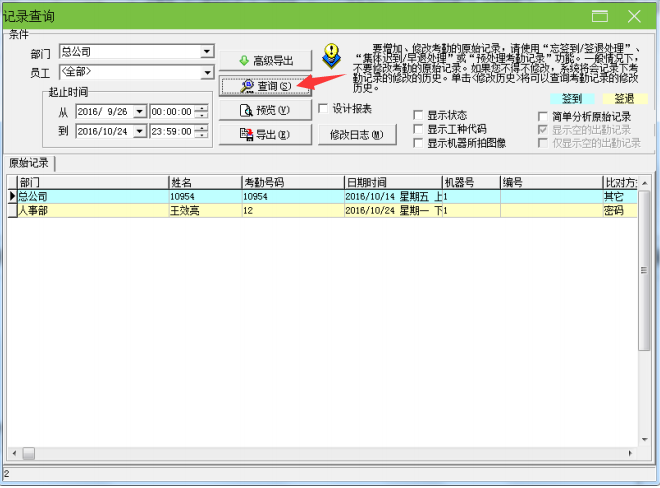This screenshot has width=660, height=488.
Task: Click the page preview icon on 预览
Action: [246, 110]
